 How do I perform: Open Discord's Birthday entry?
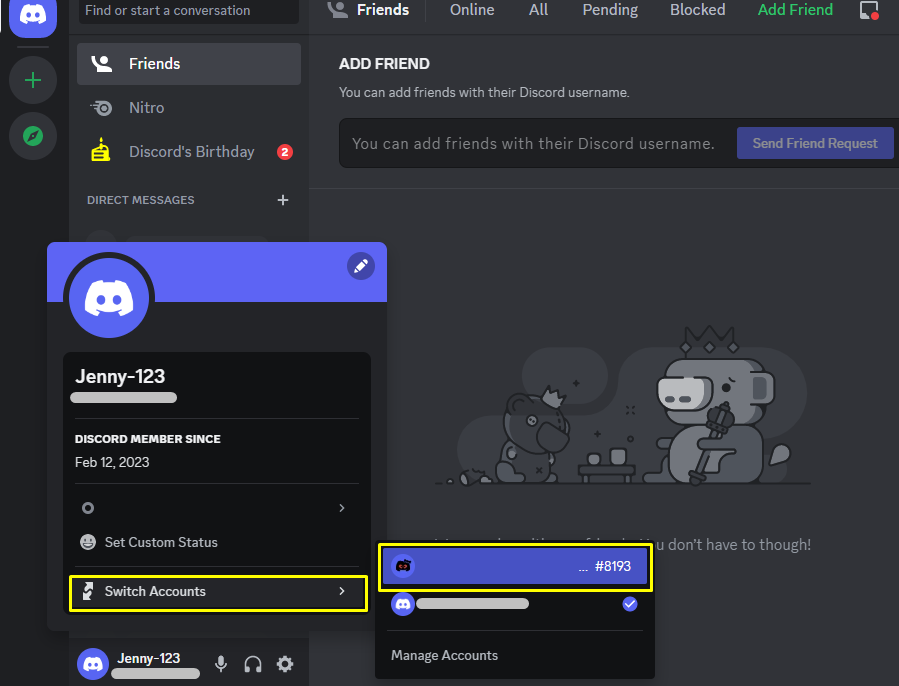click(189, 152)
